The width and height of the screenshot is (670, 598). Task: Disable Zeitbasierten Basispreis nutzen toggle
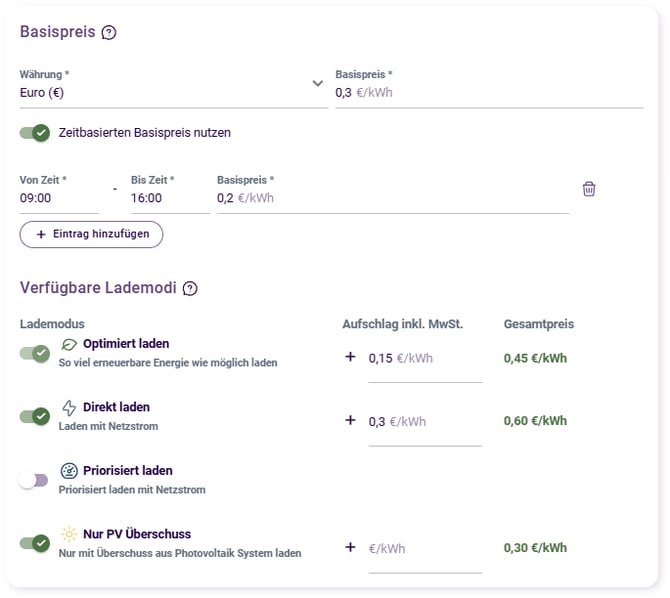tap(35, 133)
